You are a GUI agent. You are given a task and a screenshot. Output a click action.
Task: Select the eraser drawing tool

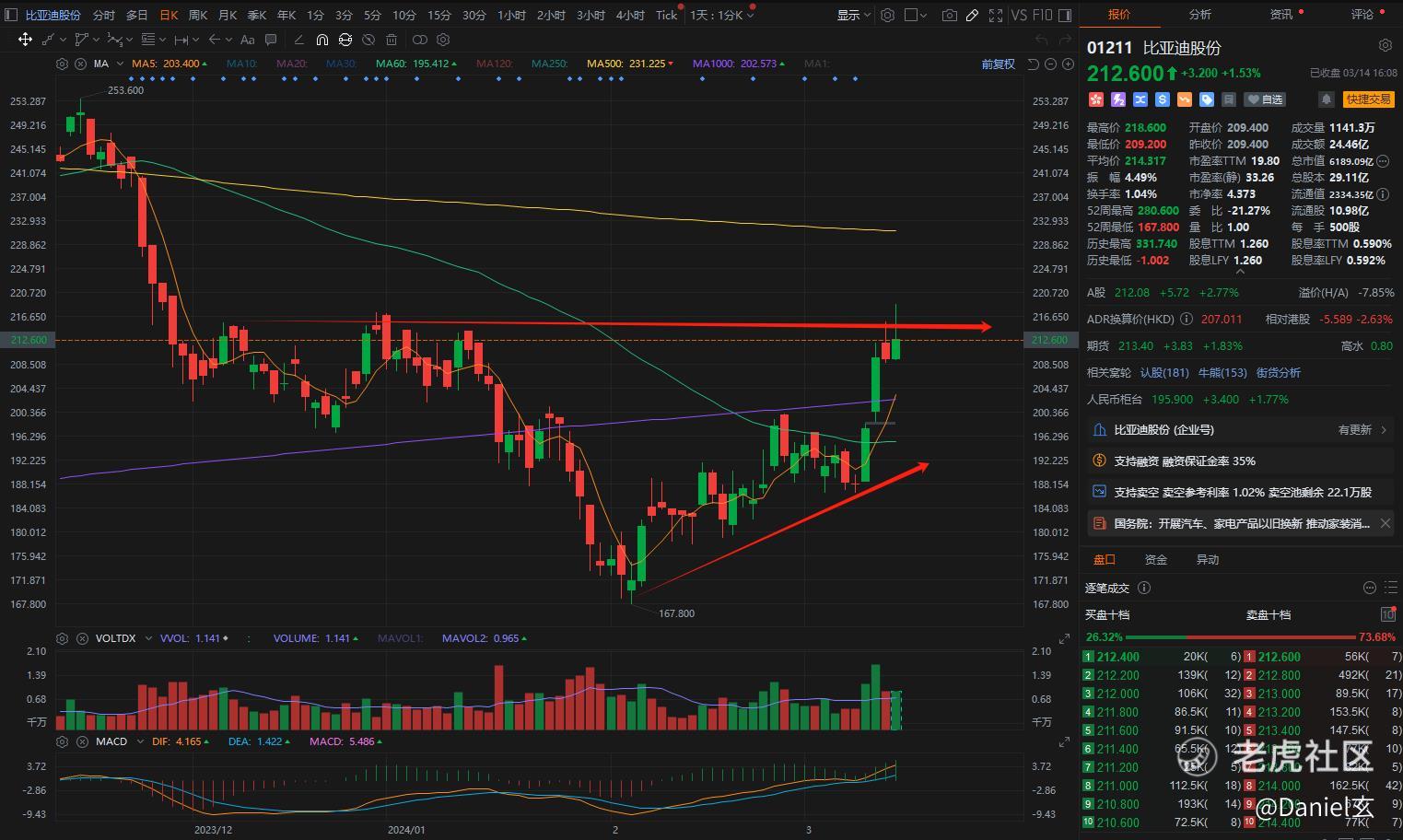pyautogui.click(x=298, y=40)
